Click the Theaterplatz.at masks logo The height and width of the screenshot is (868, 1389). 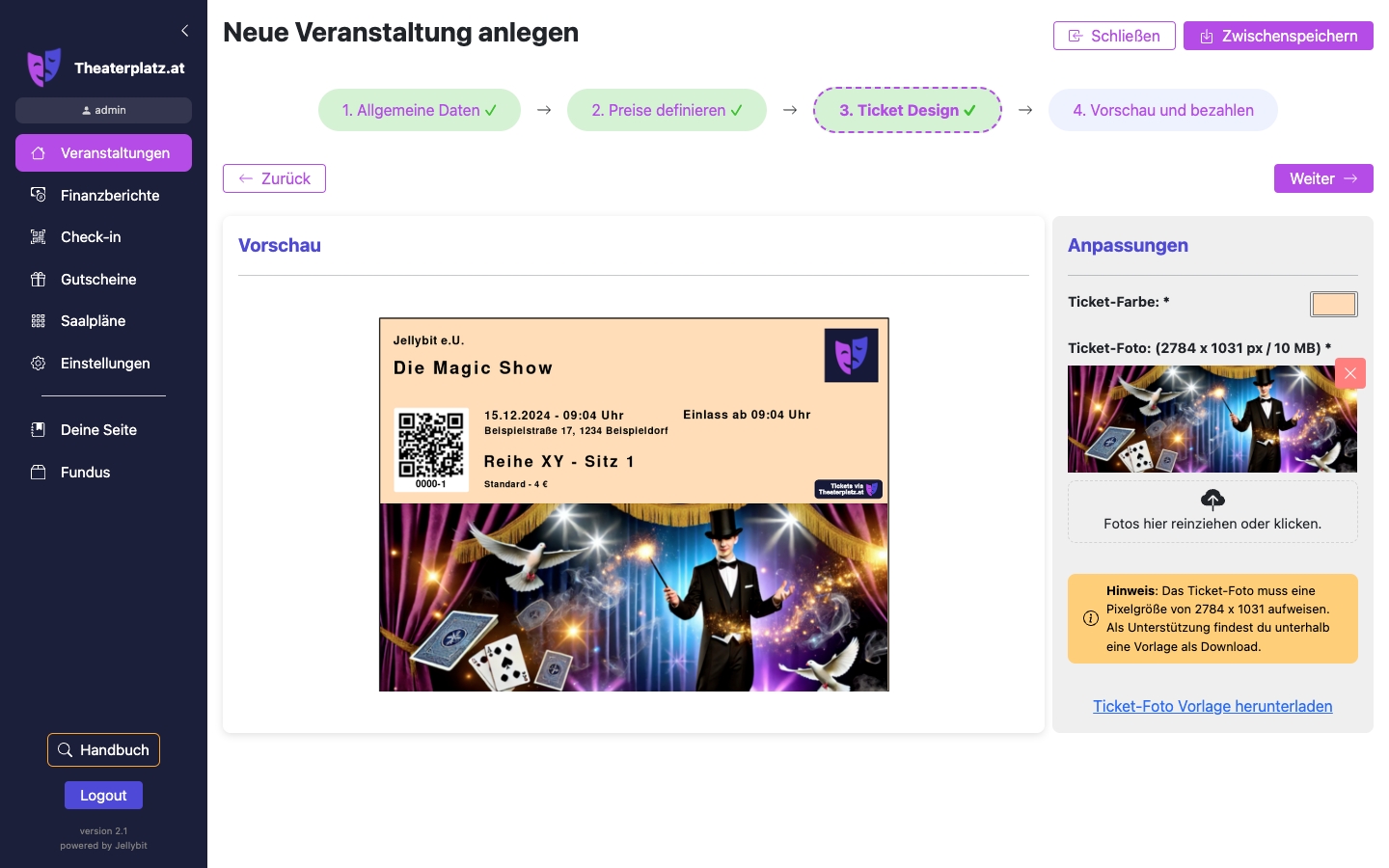(x=44, y=67)
